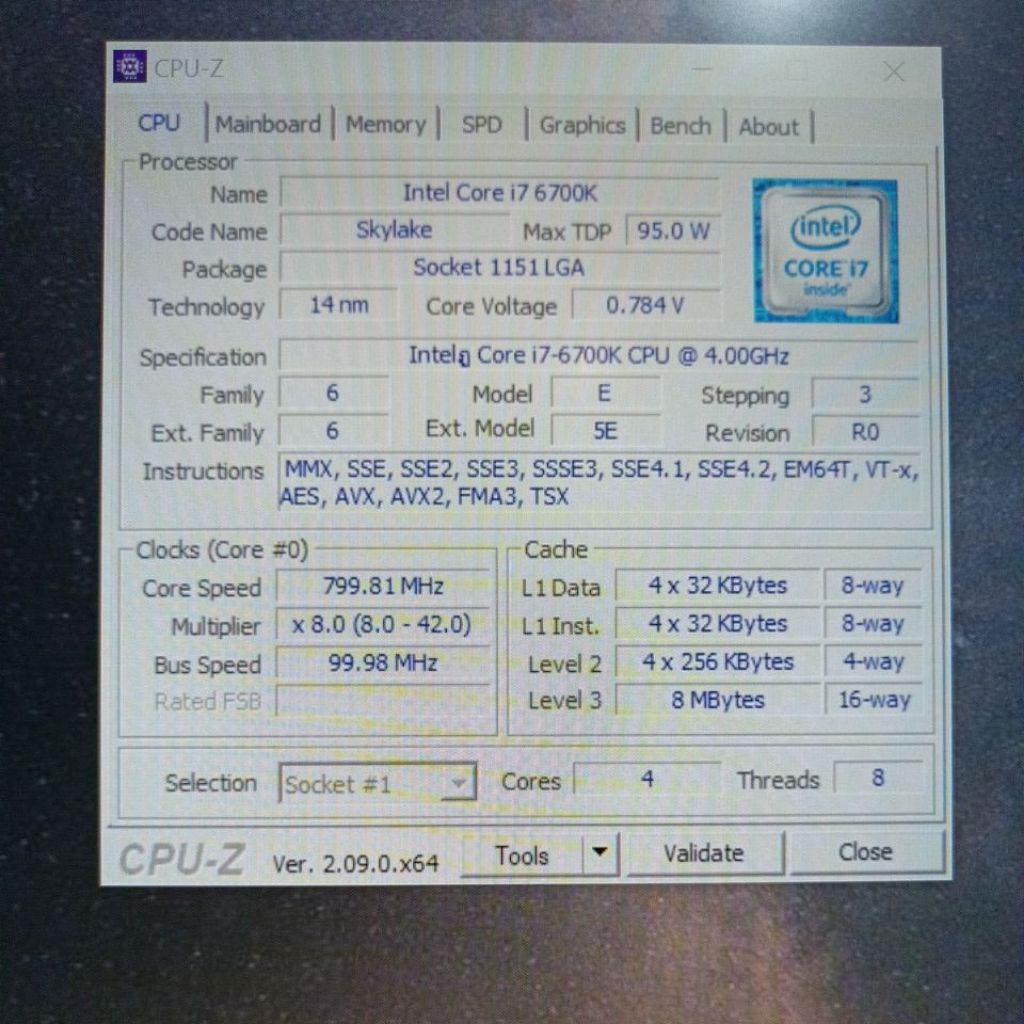This screenshot has height=1024, width=1024.
Task: Click the Revision value R0
Action: (866, 432)
